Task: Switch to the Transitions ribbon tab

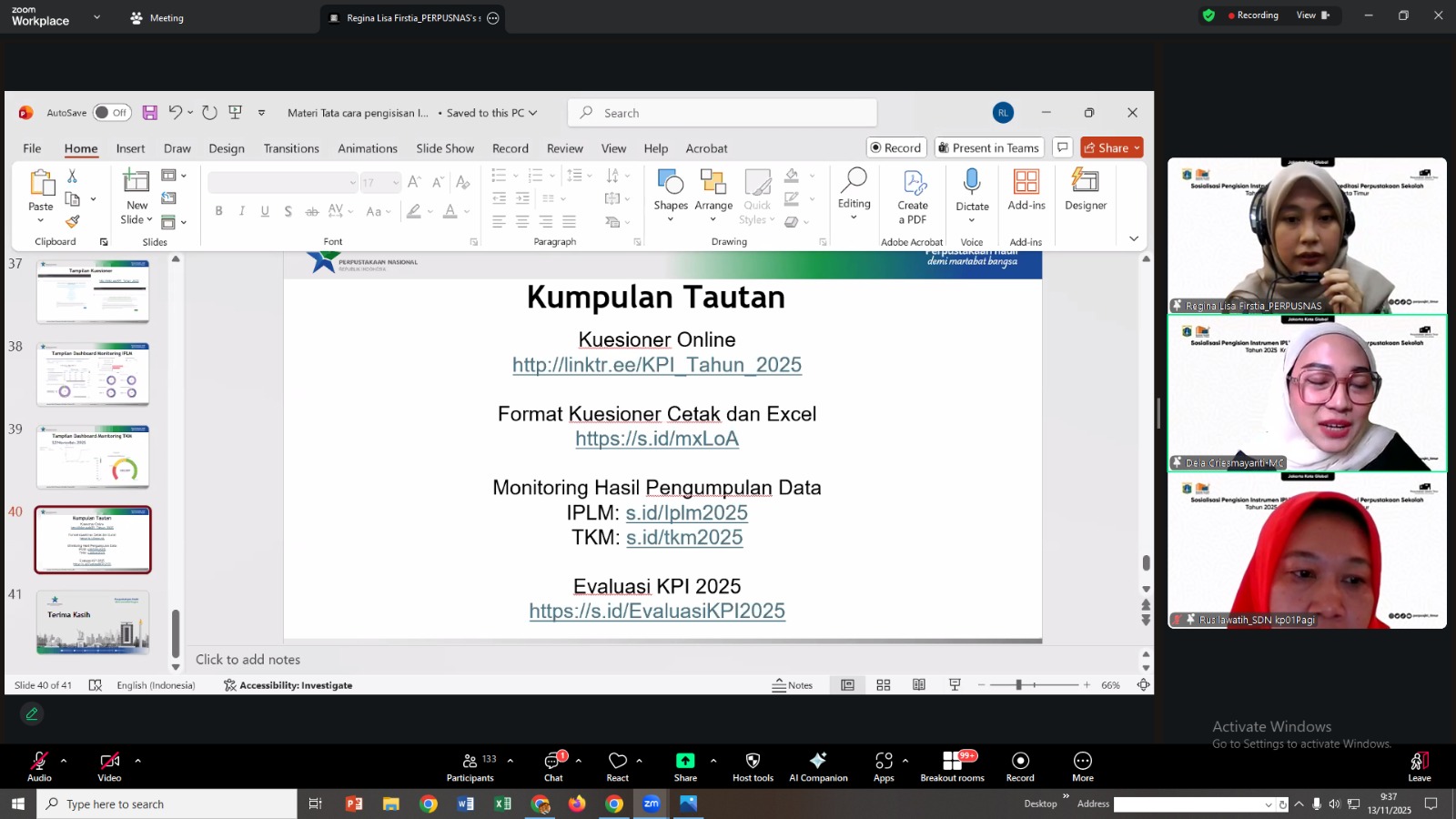Action: click(291, 148)
